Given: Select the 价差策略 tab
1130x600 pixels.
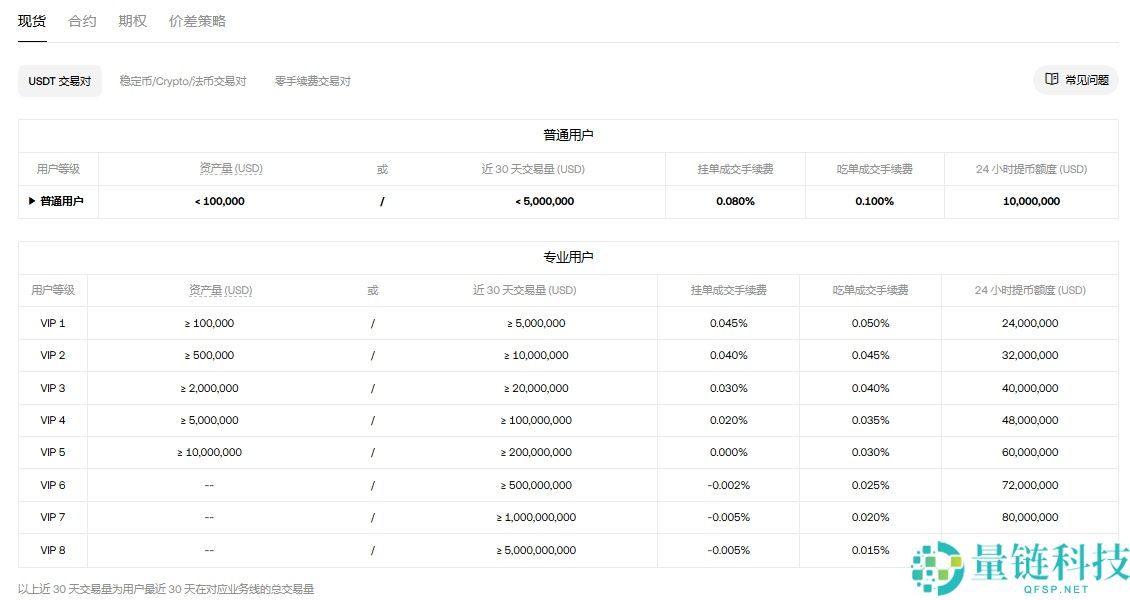Looking at the screenshot, I should click(x=197, y=20).
